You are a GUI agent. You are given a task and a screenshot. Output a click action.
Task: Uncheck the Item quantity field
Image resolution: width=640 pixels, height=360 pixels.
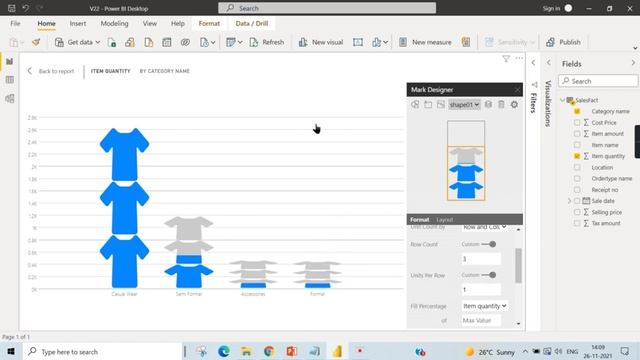pos(577,156)
